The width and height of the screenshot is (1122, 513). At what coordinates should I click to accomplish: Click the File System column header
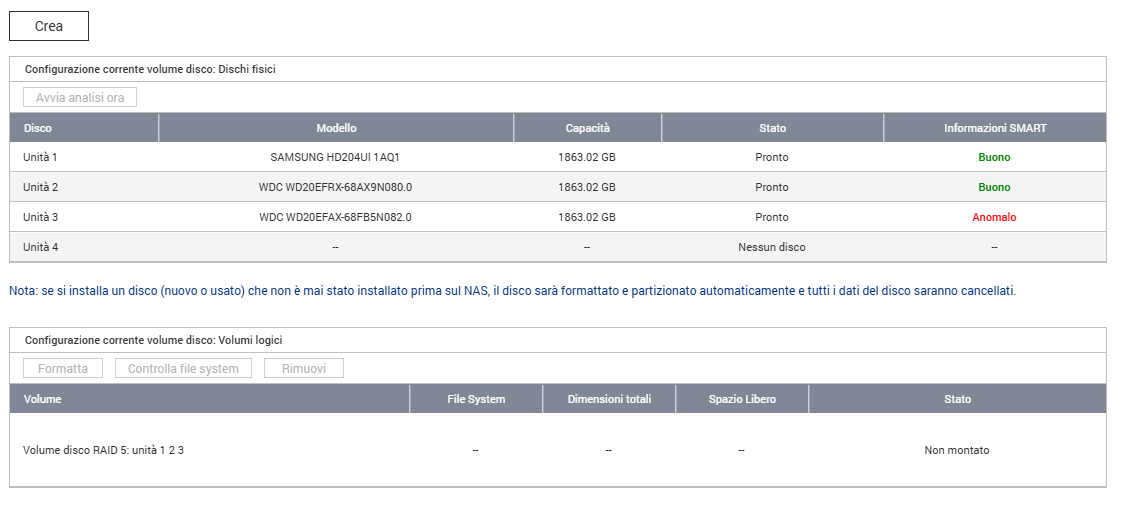(x=475, y=399)
